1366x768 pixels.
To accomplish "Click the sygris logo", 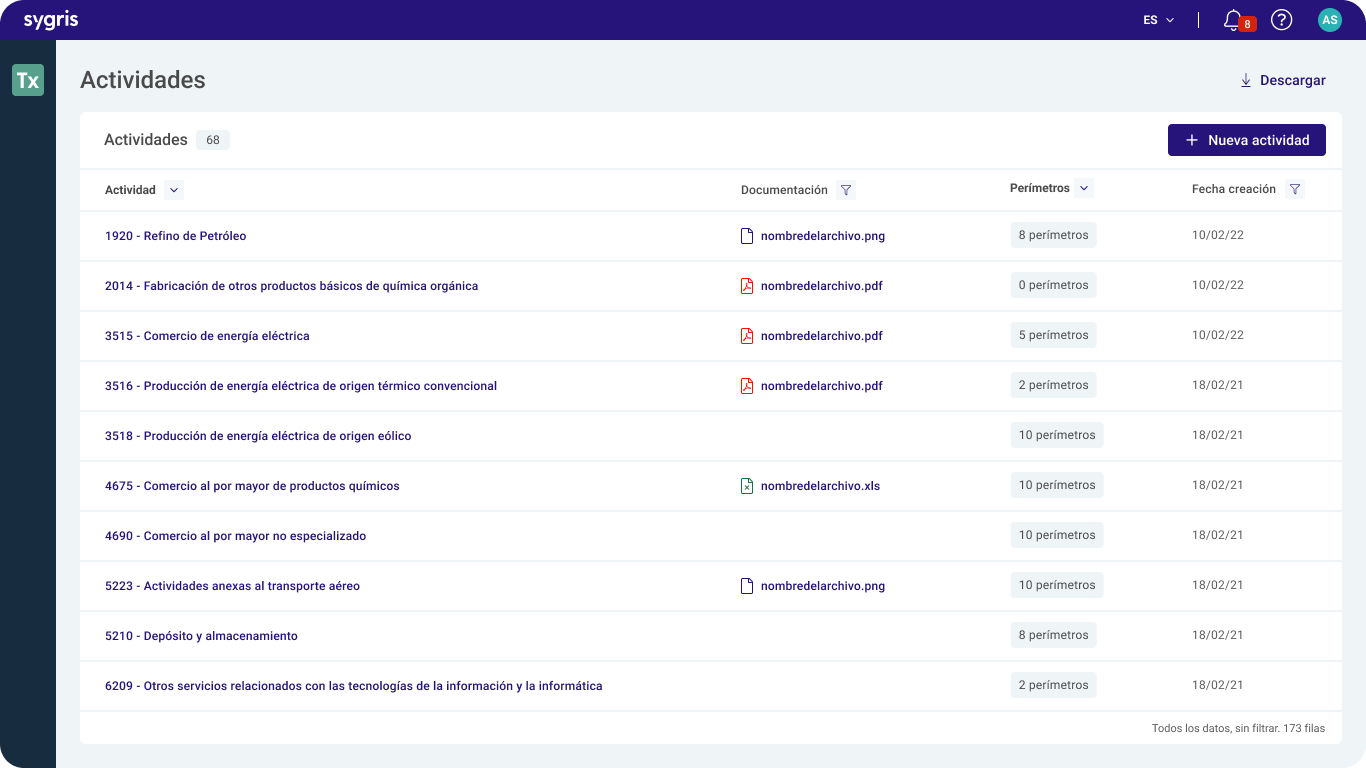I will [x=51, y=20].
